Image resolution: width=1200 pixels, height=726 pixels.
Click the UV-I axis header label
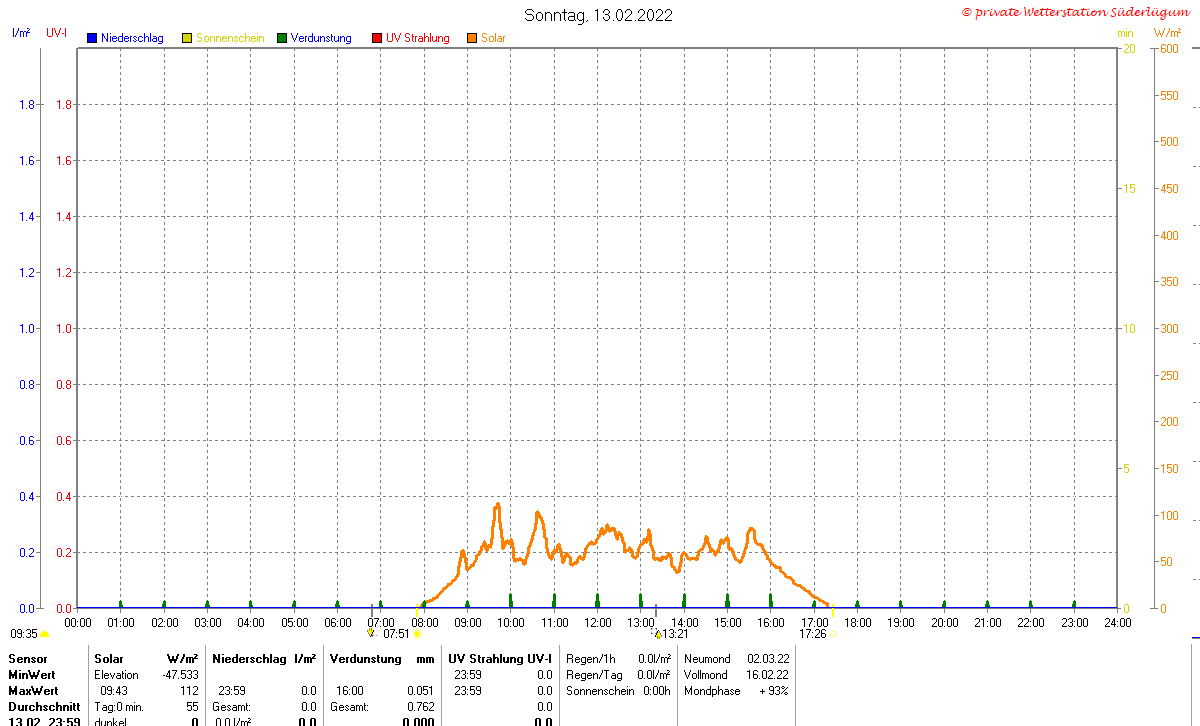57,33
